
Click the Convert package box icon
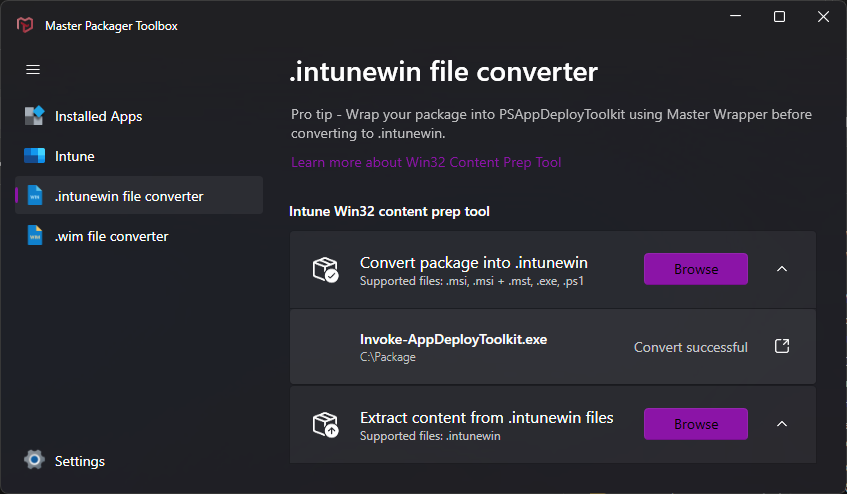coord(325,269)
